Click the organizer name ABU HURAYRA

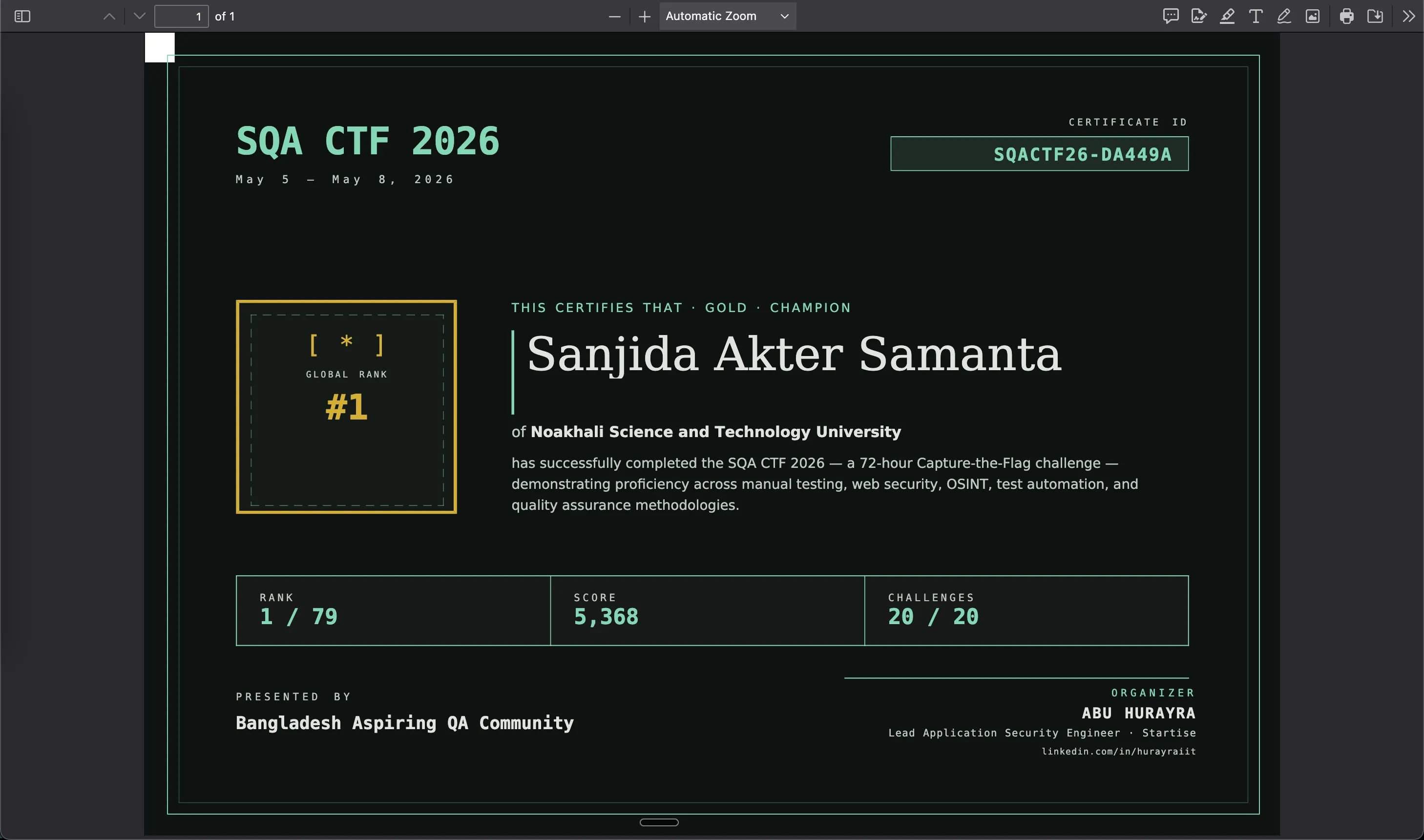(1138, 713)
